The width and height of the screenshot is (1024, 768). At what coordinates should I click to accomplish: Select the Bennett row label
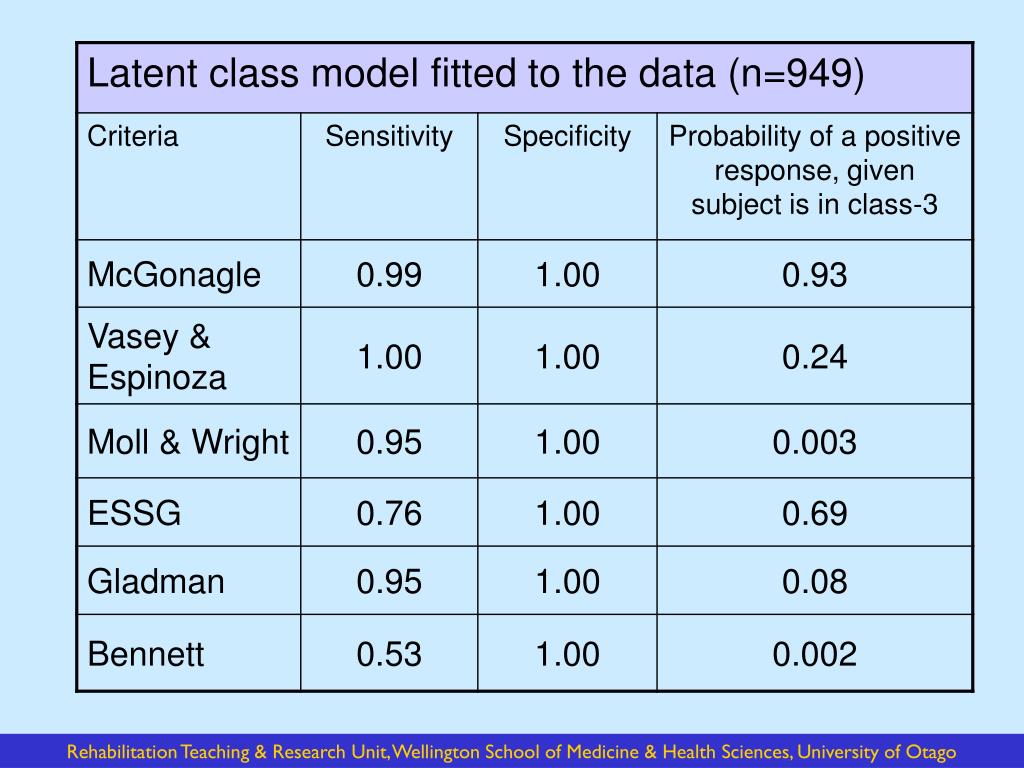click(146, 654)
